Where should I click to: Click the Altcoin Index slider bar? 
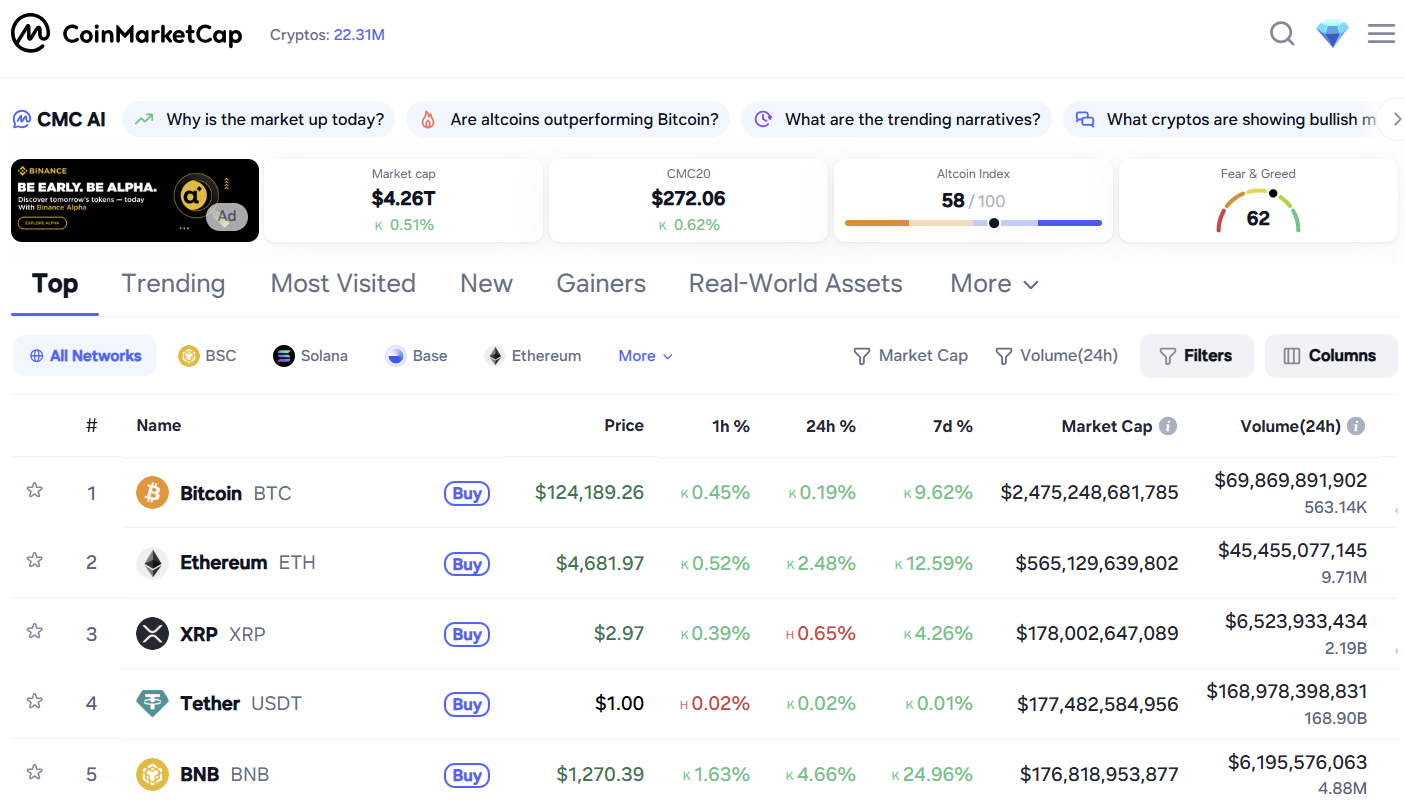click(x=973, y=223)
